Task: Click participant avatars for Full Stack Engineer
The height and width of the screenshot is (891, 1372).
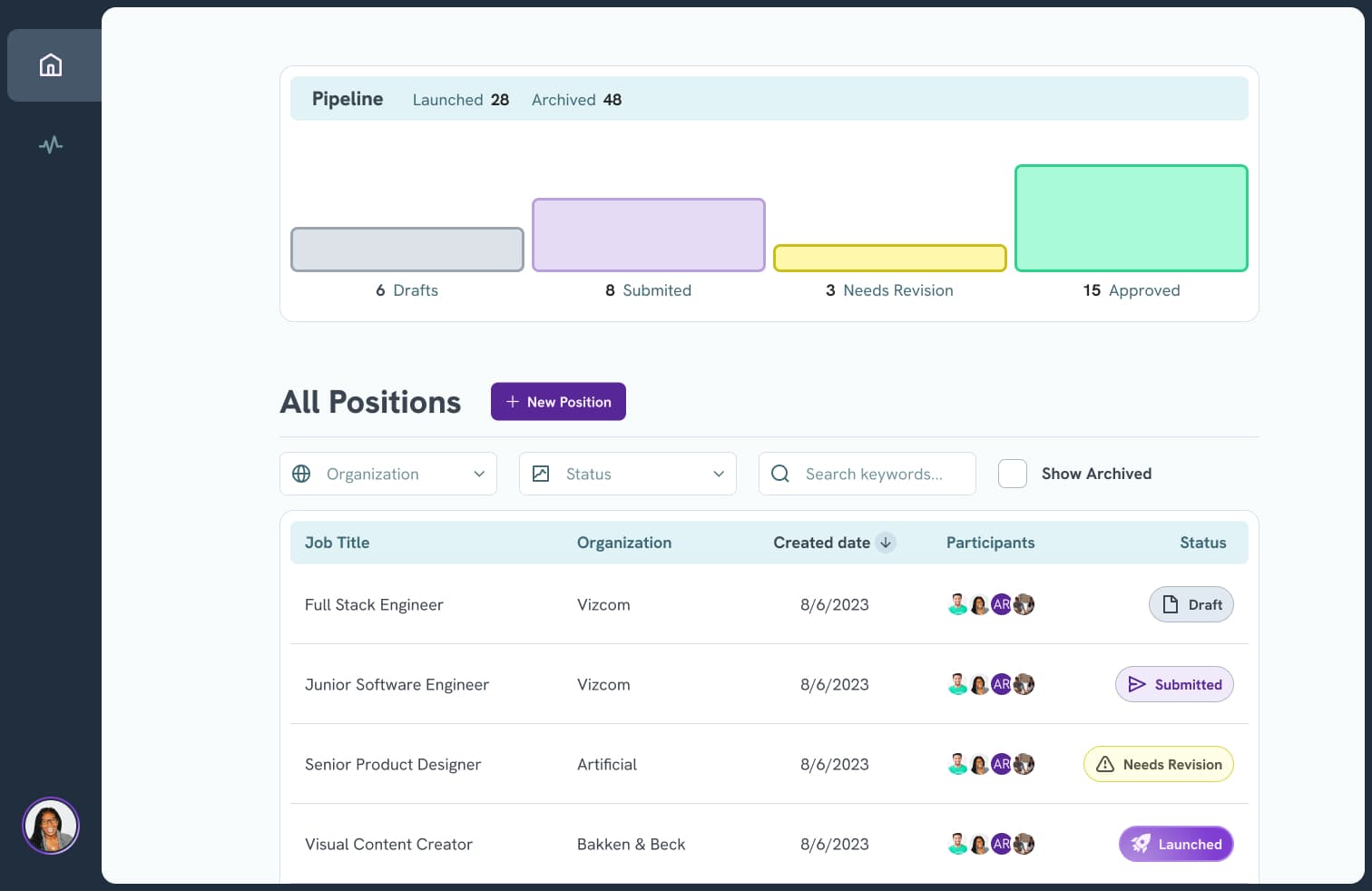Action: pyautogui.click(x=990, y=604)
